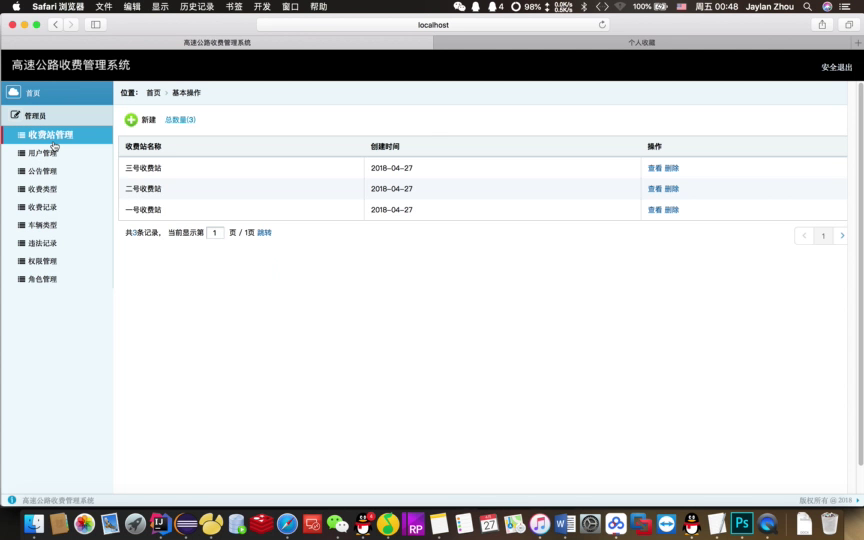864x540 pixels.
Task: Open the 开发 menu
Action: 262,7
